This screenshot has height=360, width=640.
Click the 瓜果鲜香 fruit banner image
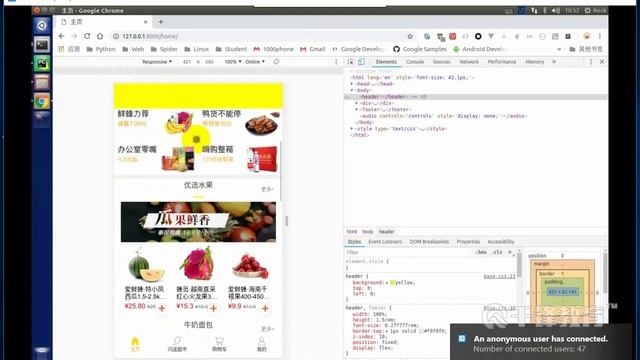(x=198, y=222)
